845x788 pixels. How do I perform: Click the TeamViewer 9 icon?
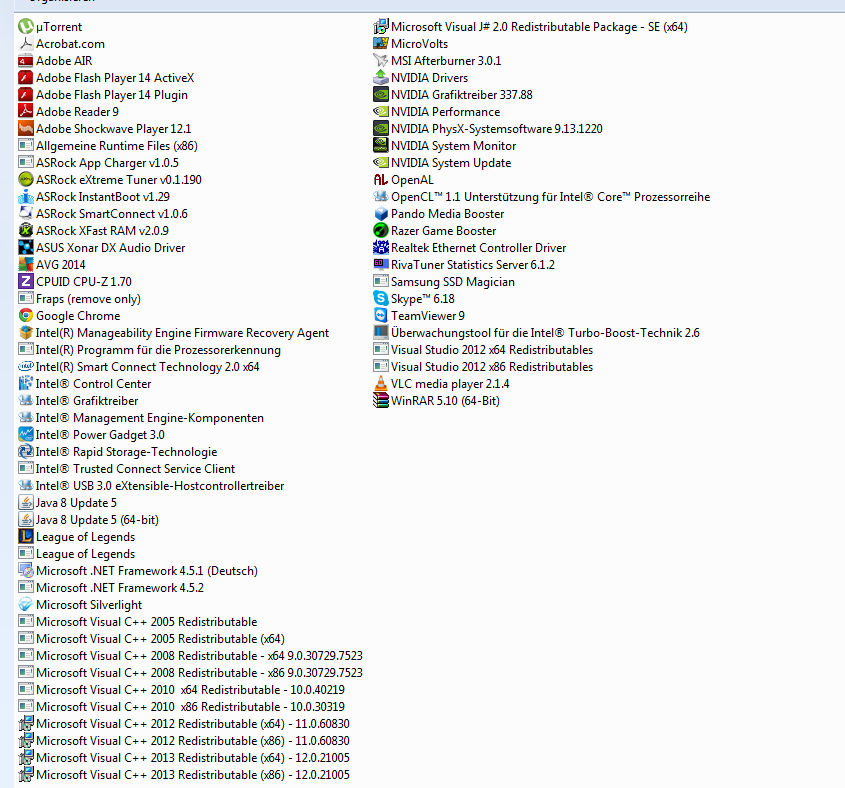[x=381, y=316]
